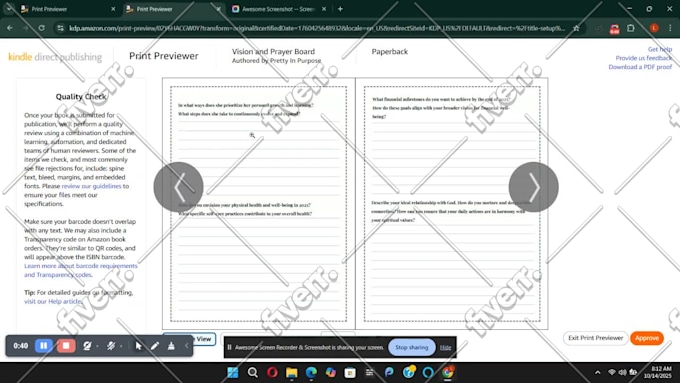Reload the page
The height and width of the screenshot is (383, 680).
click(42, 28)
